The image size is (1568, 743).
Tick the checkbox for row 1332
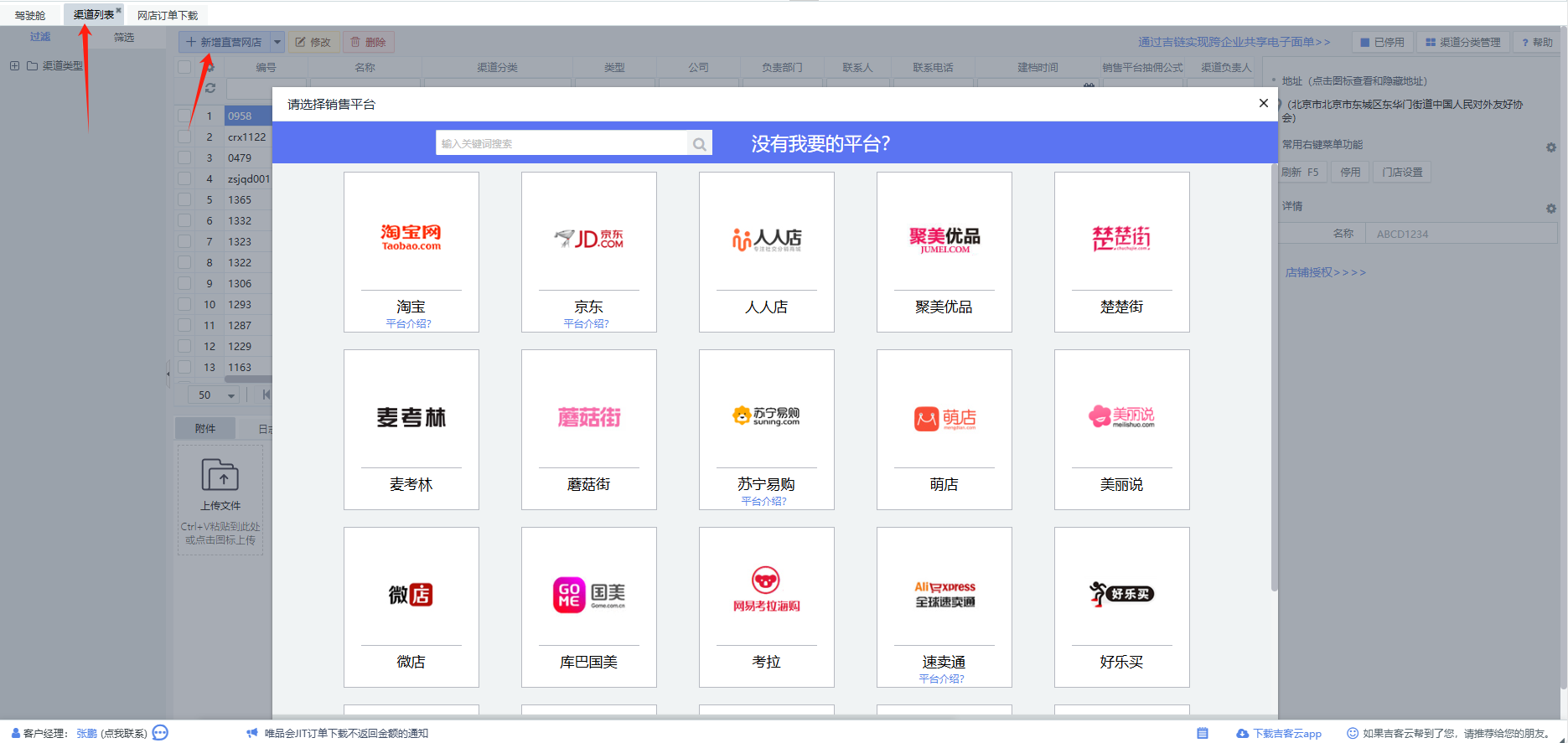coord(184,220)
